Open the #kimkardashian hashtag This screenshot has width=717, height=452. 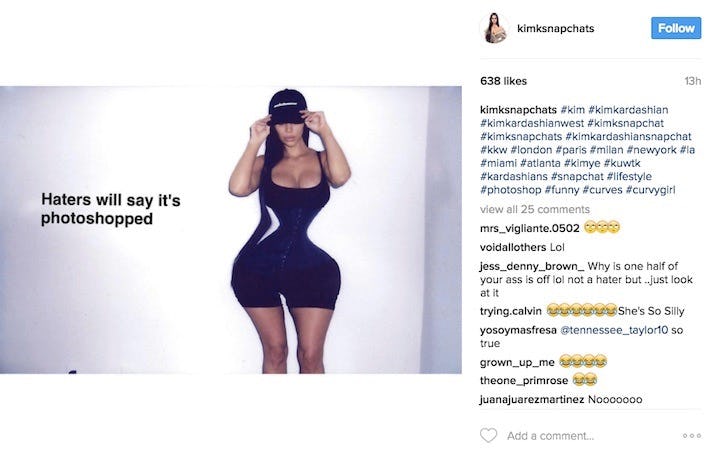628,110
